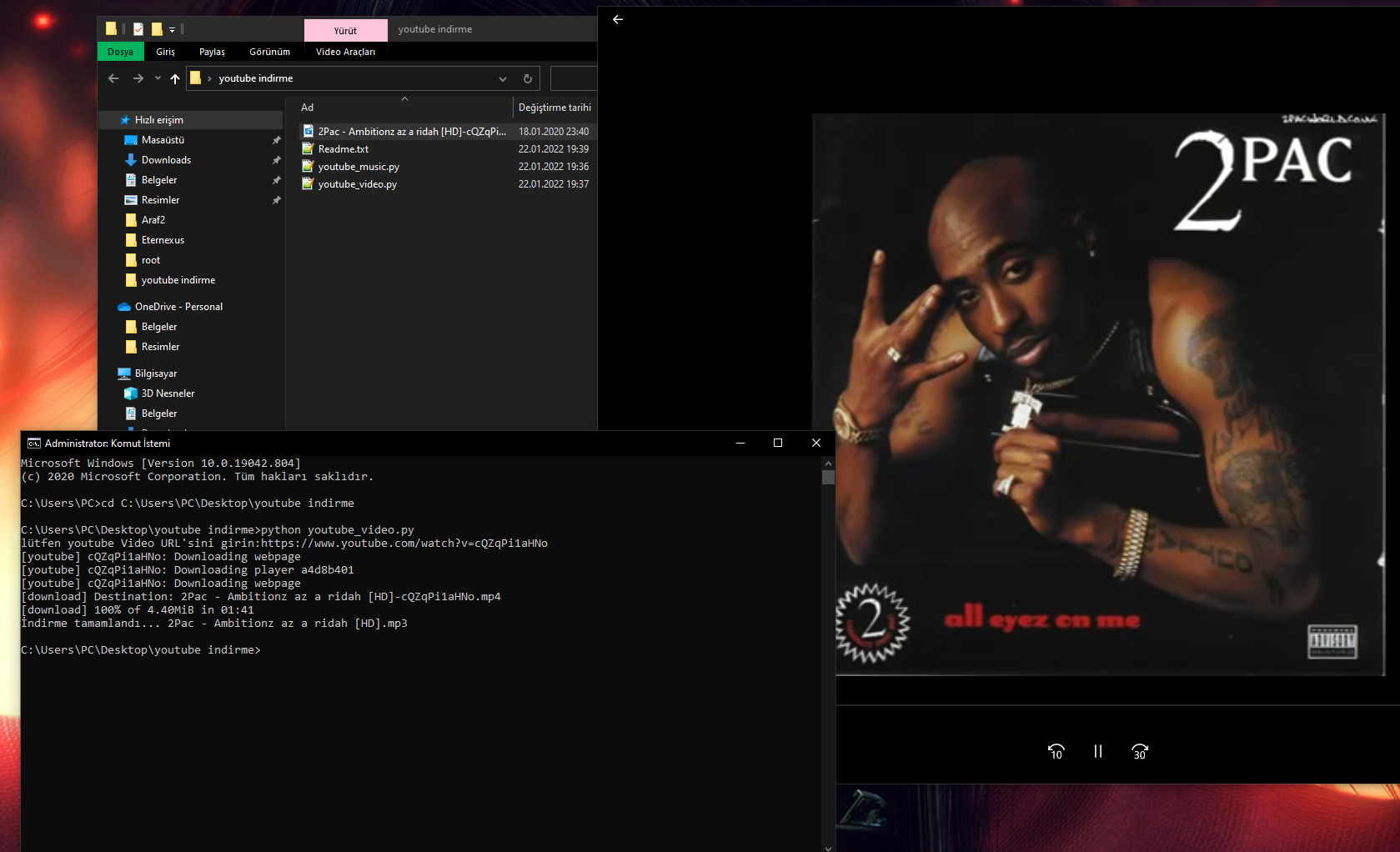
Task: Click the address bar path youtube indirme
Action: (255, 78)
